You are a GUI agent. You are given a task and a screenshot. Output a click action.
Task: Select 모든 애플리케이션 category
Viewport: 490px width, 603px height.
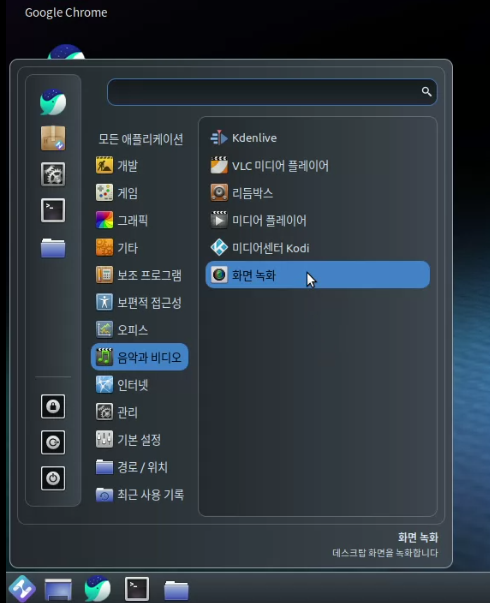tap(140, 138)
